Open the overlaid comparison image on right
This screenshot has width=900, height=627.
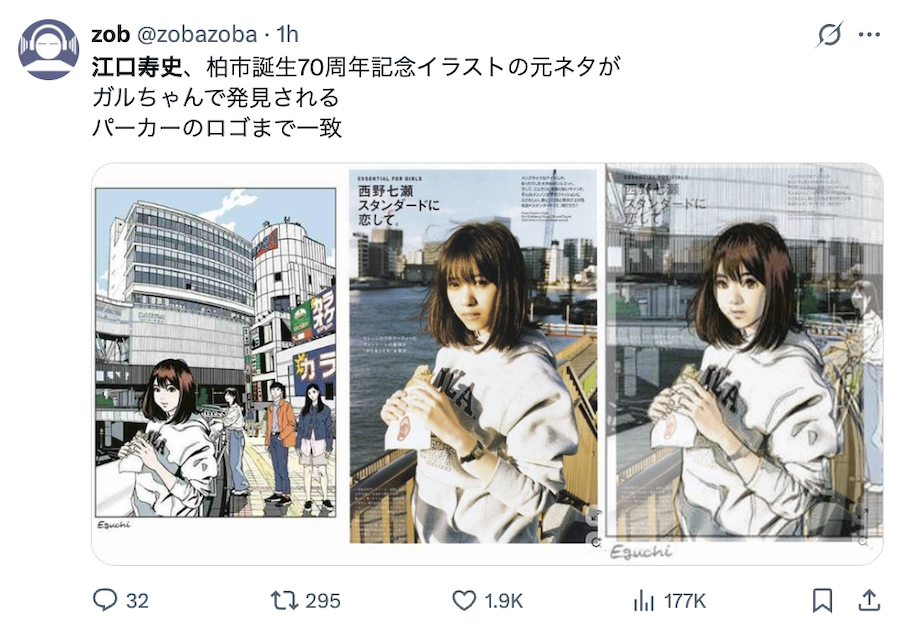click(744, 363)
